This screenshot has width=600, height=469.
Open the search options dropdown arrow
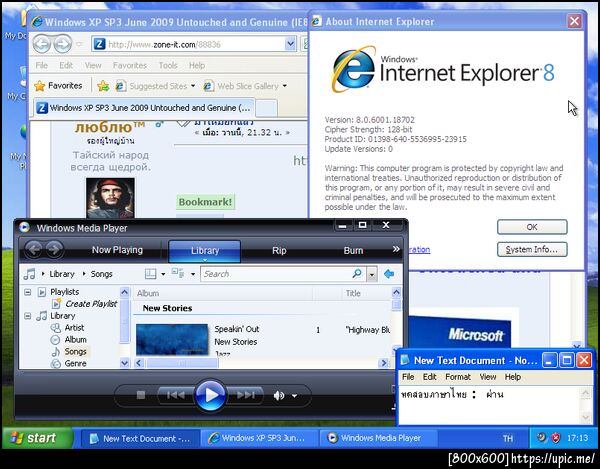click(x=372, y=274)
